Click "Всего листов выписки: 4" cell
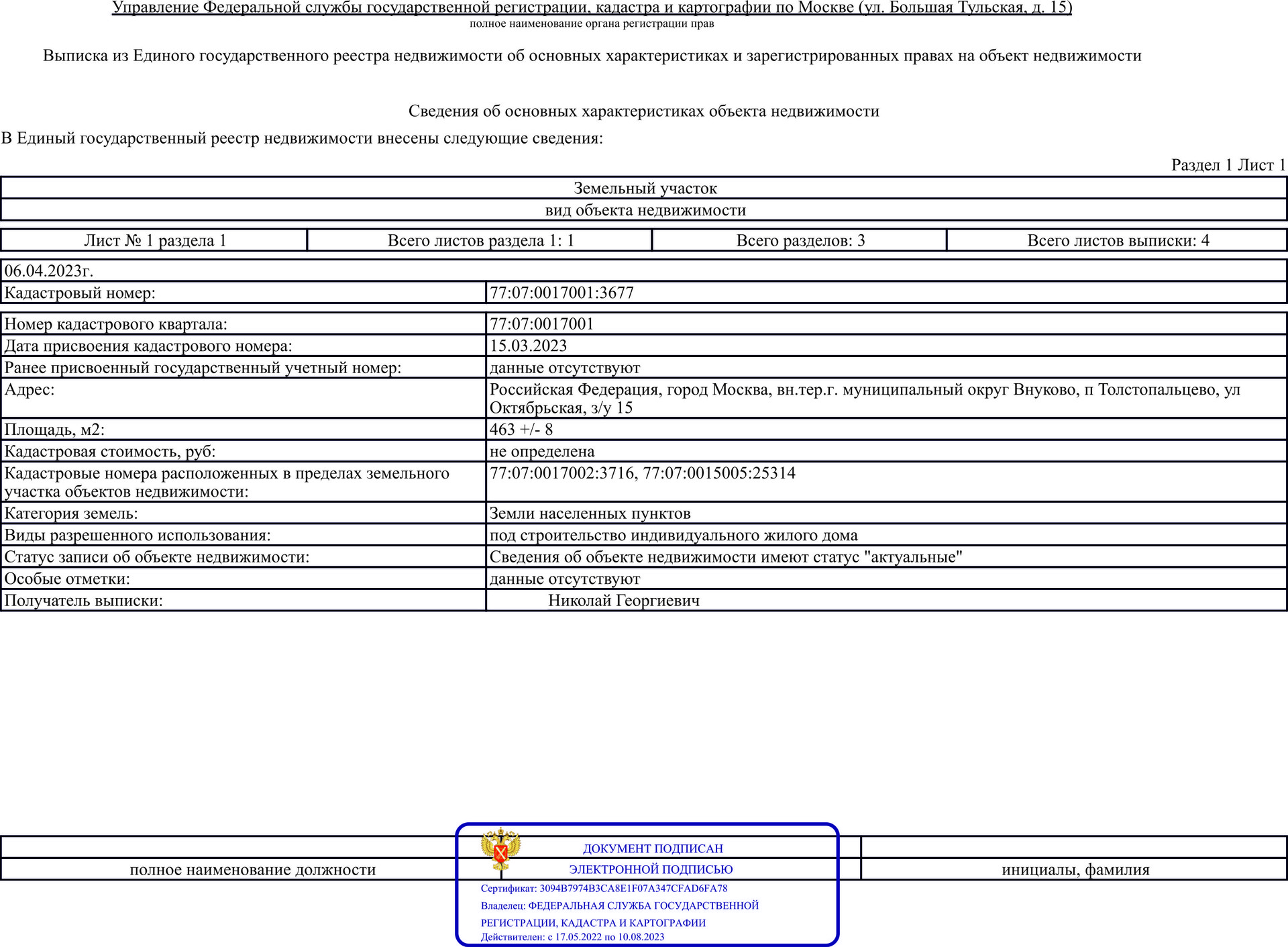This screenshot has width=1288, height=947. (x=1118, y=240)
